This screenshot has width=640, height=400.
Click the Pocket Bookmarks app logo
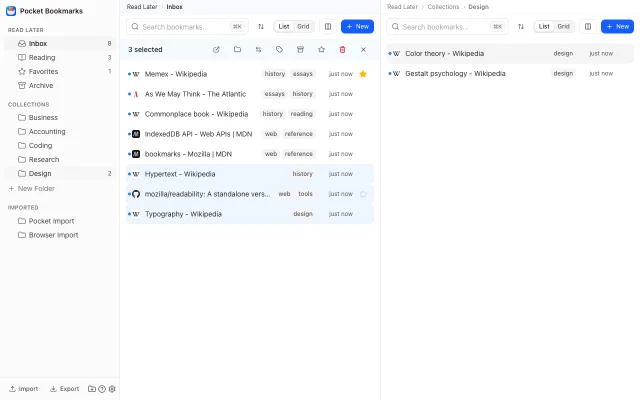[x=11, y=11]
